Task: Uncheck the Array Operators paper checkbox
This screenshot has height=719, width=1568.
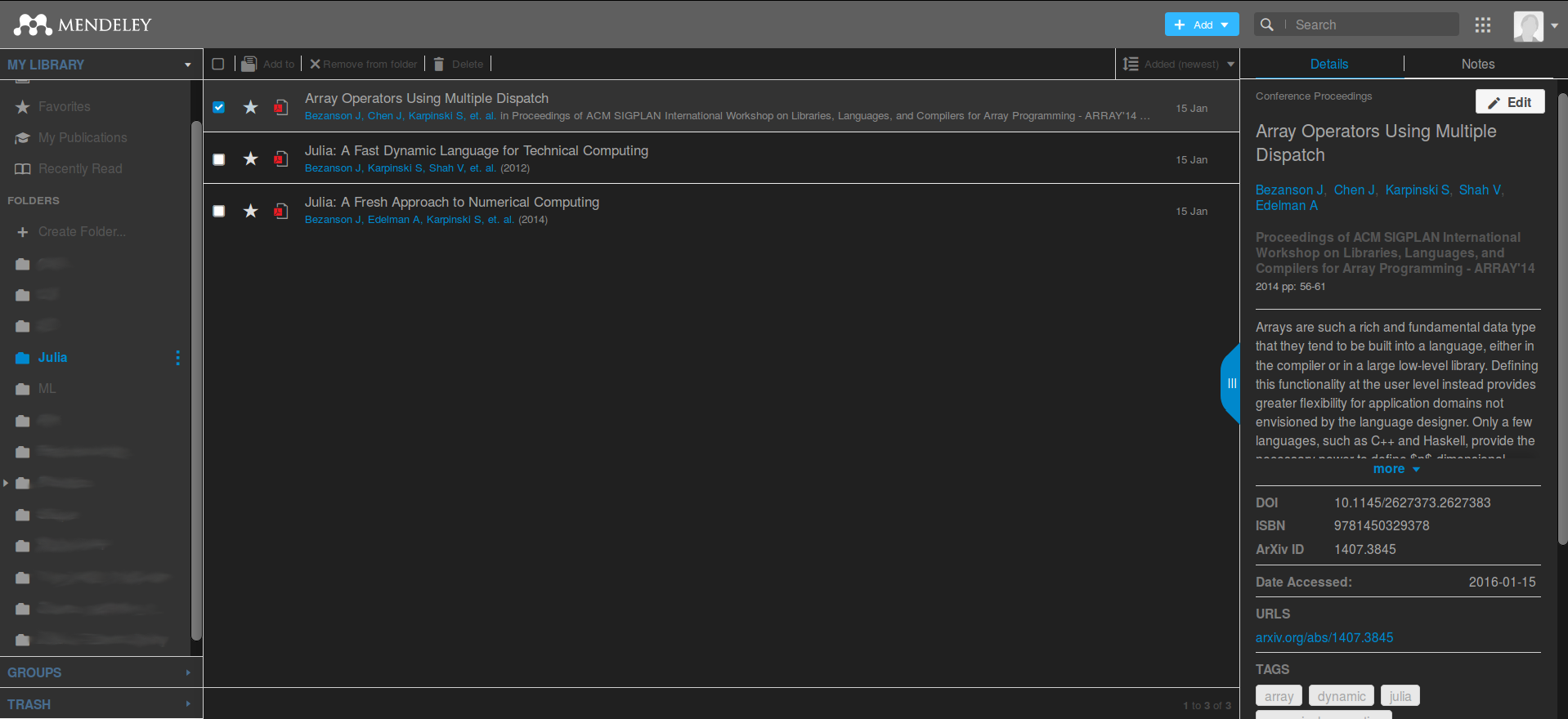Action: click(218, 107)
